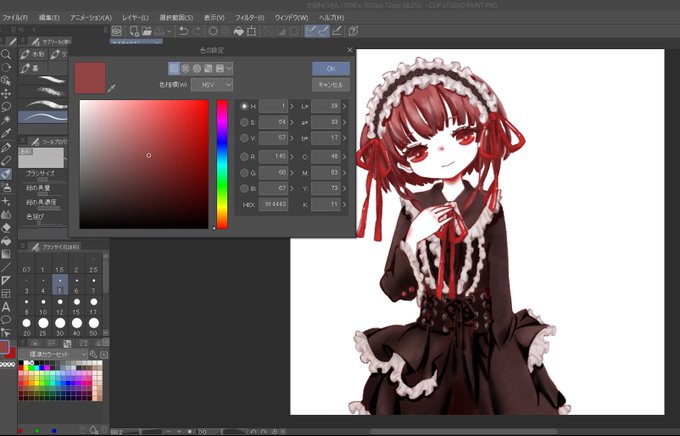Select the V radio button
The width and height of the screenshot is (680, 436).
pos(244,138)
